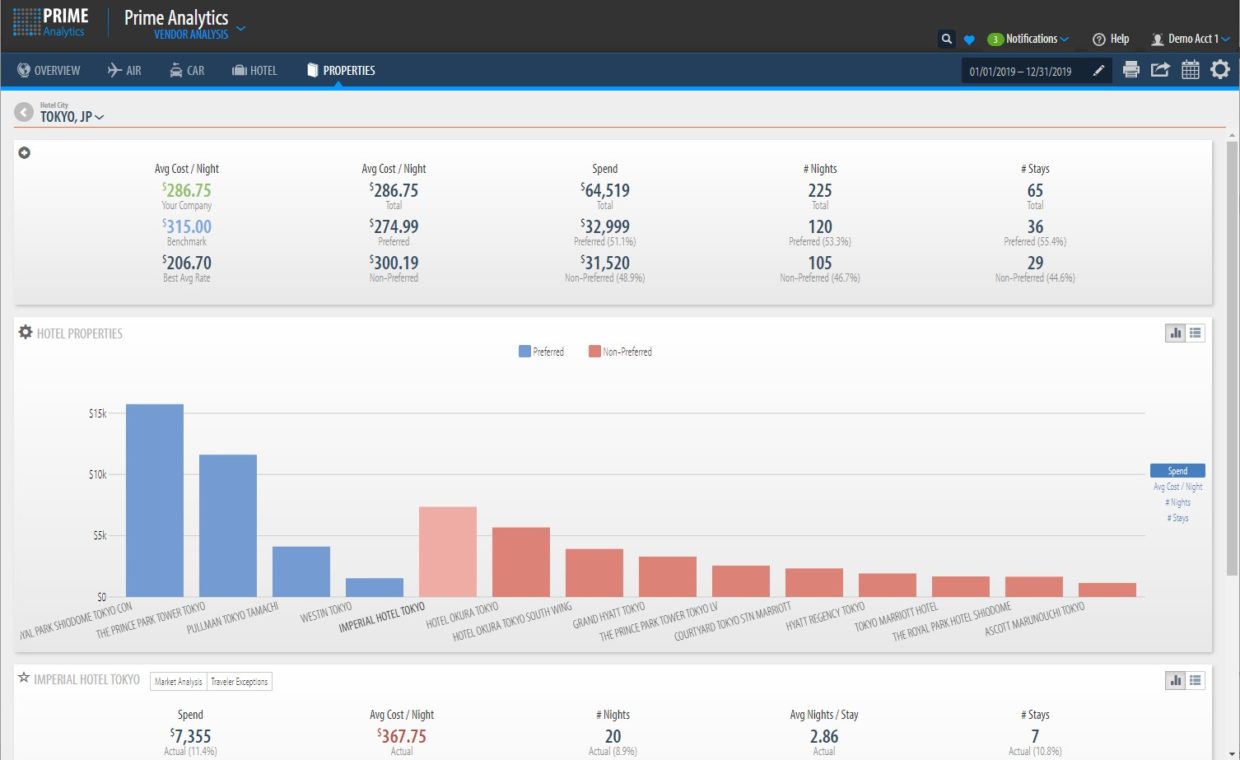Switch Imperial Hotel Tokyo panel to list view

click(1196, 680)
